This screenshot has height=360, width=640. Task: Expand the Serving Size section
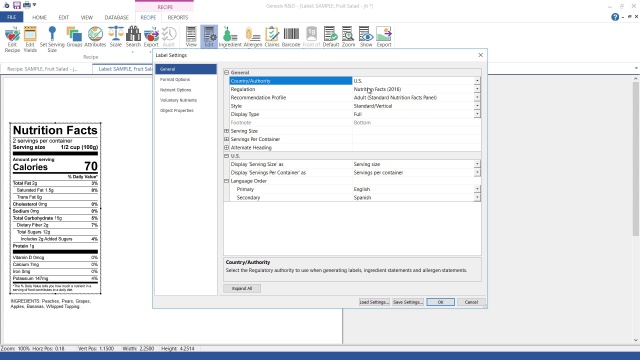(x=227, y=131)
